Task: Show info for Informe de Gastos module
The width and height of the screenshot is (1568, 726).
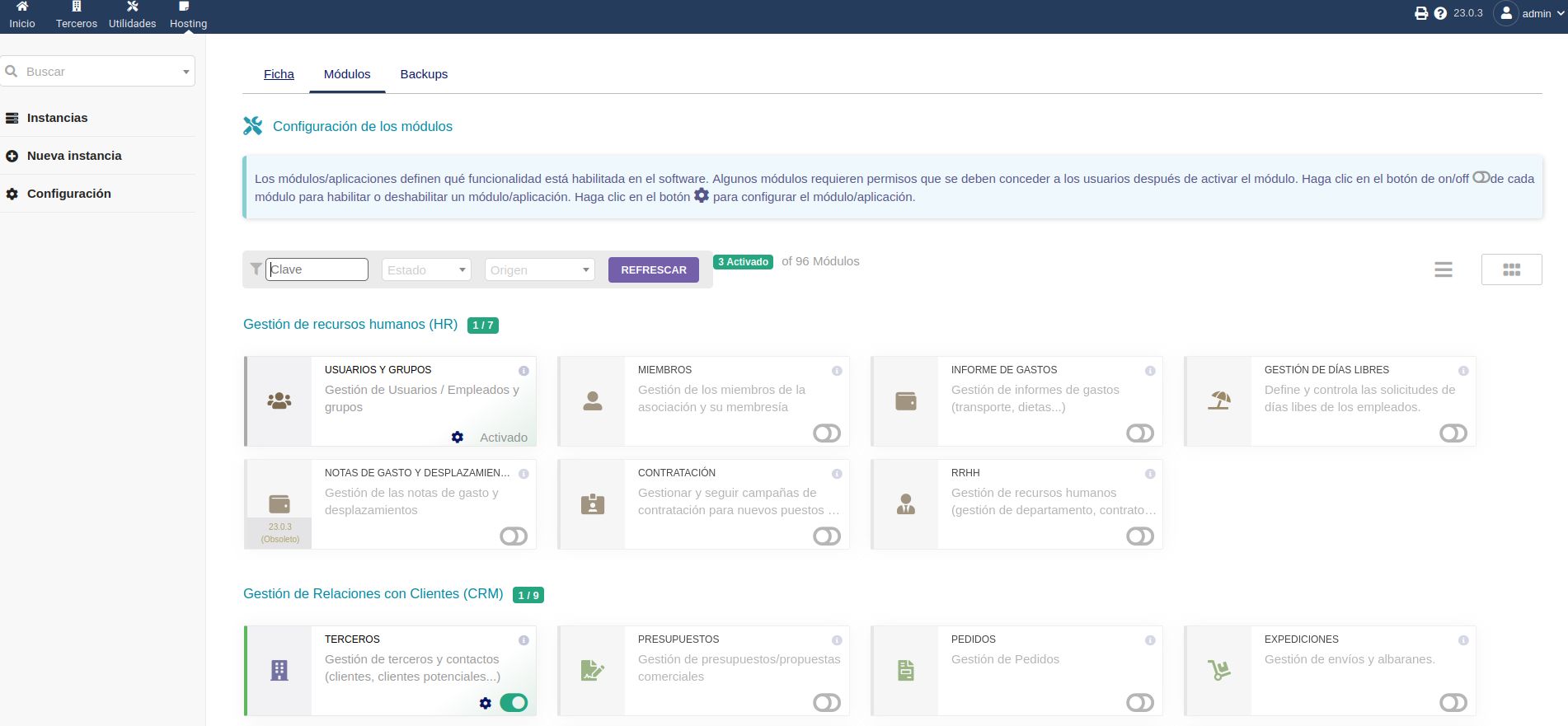Action: coord(1150,371)
